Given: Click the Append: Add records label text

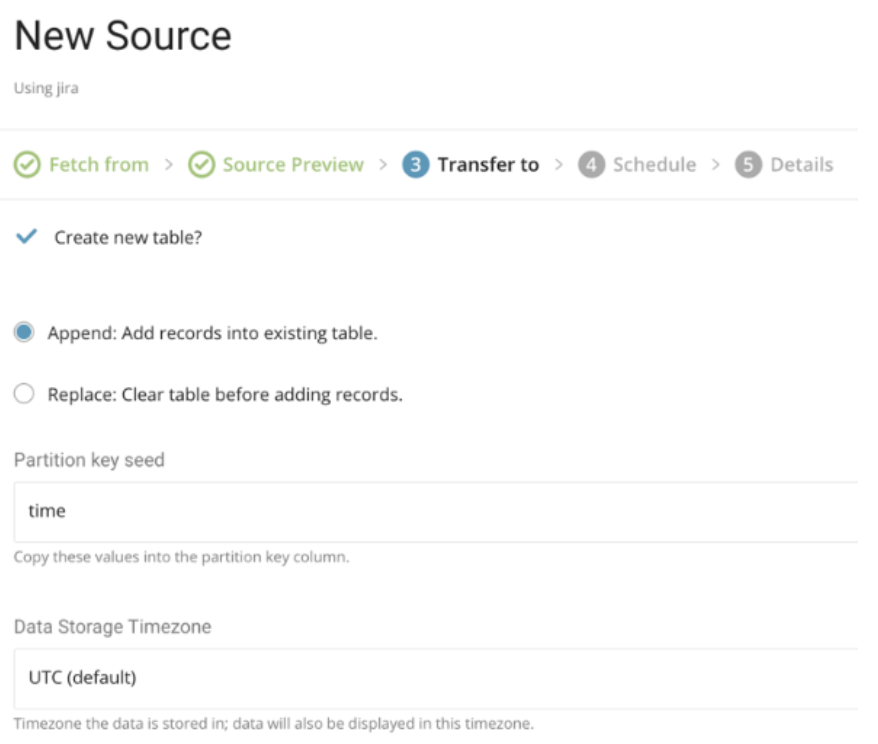Looking at the screenshot, I should pos(212,334).
